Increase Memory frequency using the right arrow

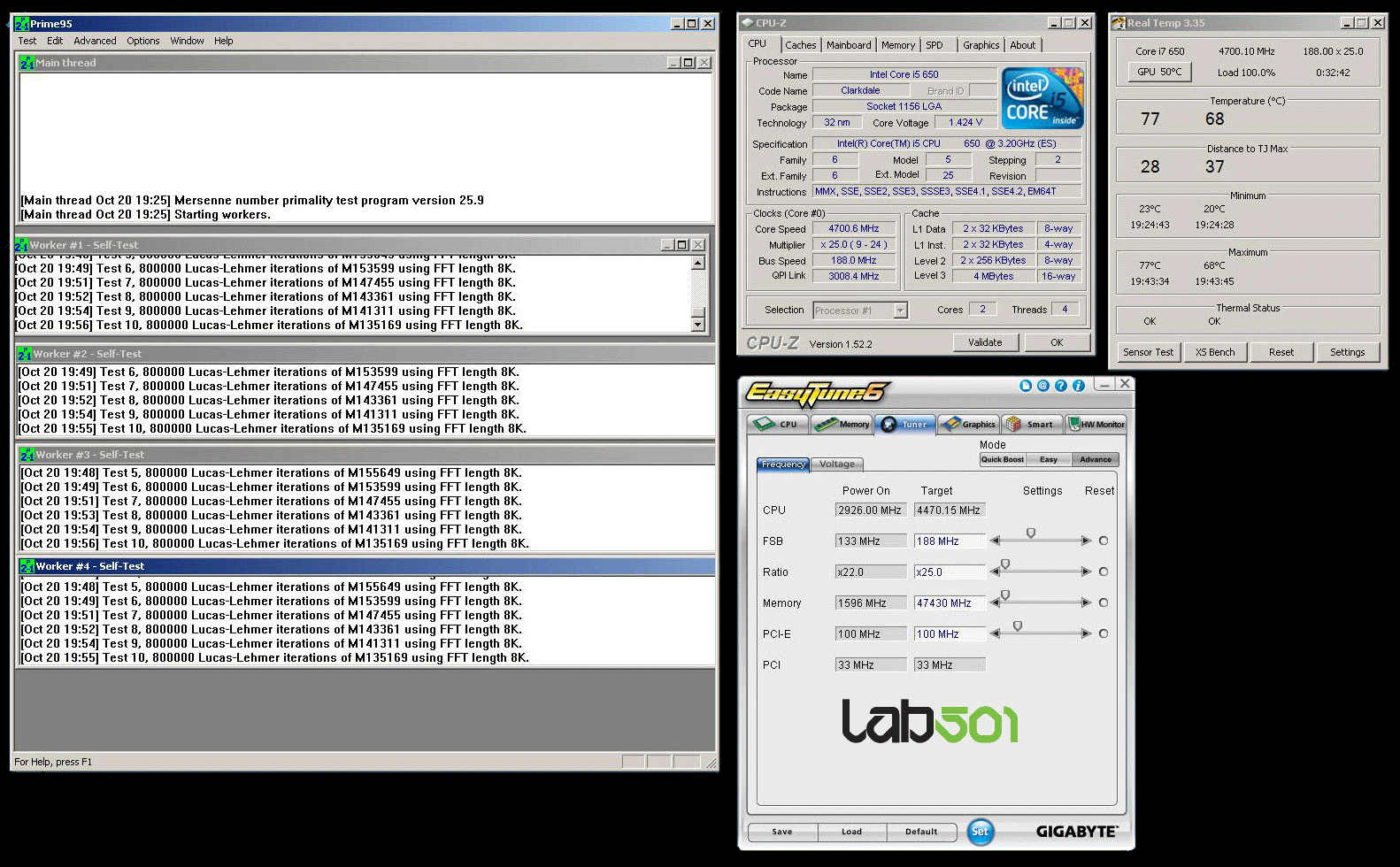(x=1087, y=602)
